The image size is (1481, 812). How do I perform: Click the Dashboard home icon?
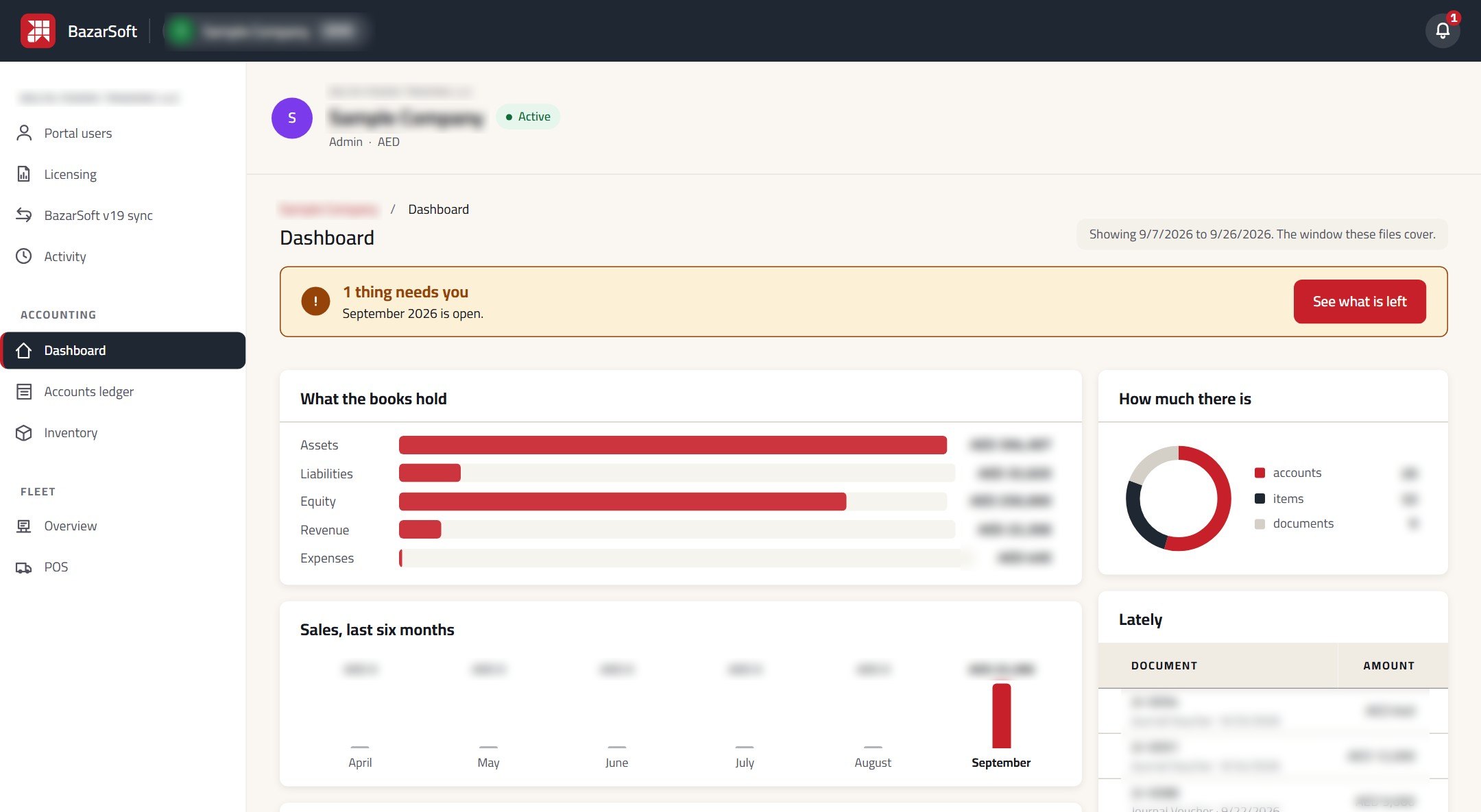[24, 351]
